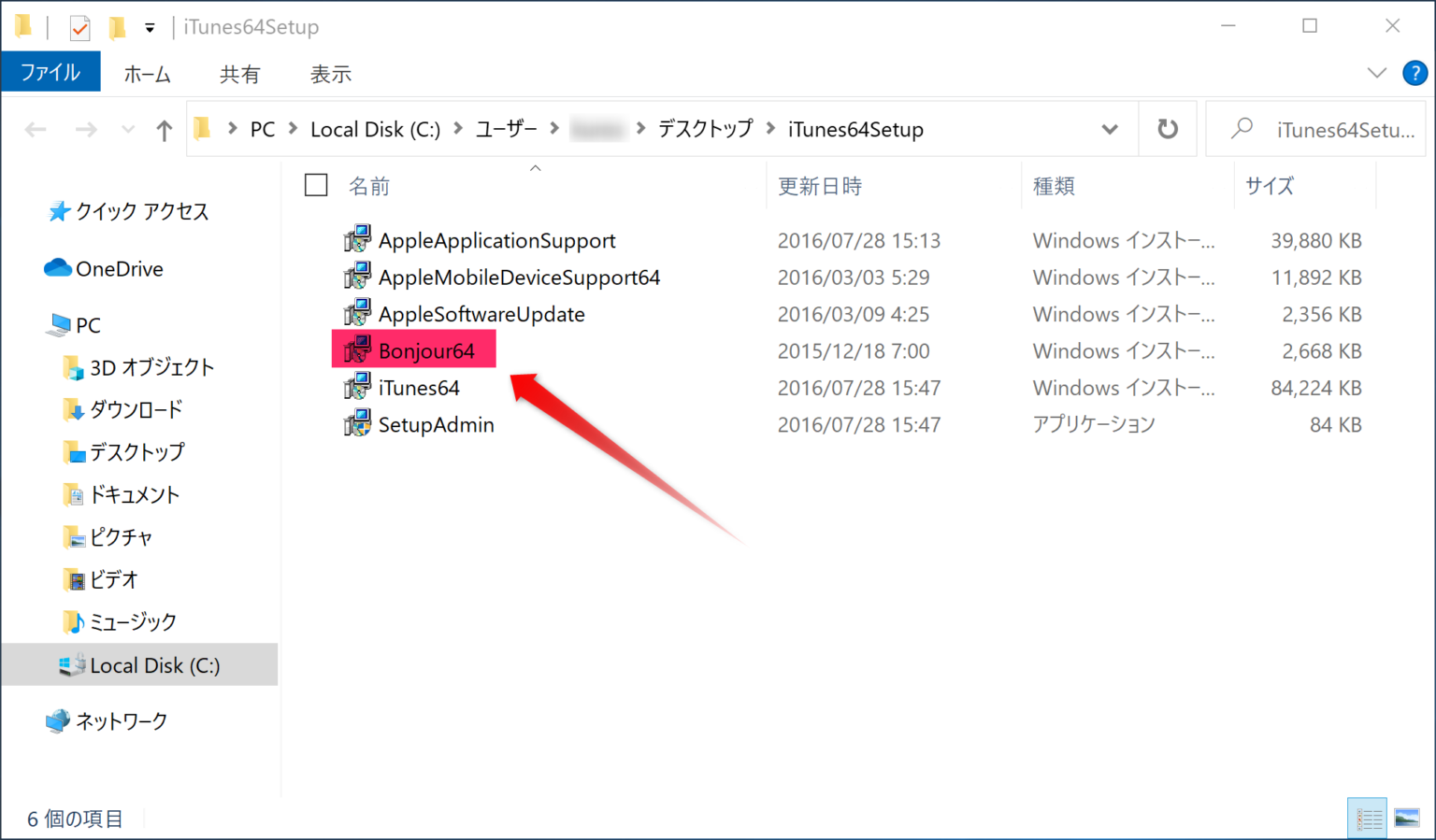Click the iTunes64 installer icon
This screenshot has height=840, width=1436.
tap(357, 387)
